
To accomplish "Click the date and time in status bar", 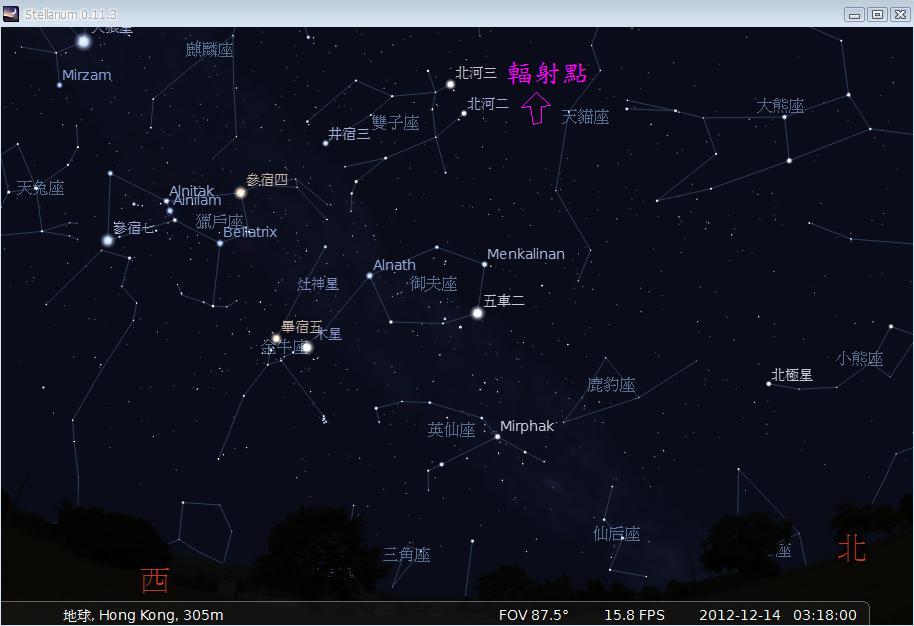I will [x=777, y=615].
